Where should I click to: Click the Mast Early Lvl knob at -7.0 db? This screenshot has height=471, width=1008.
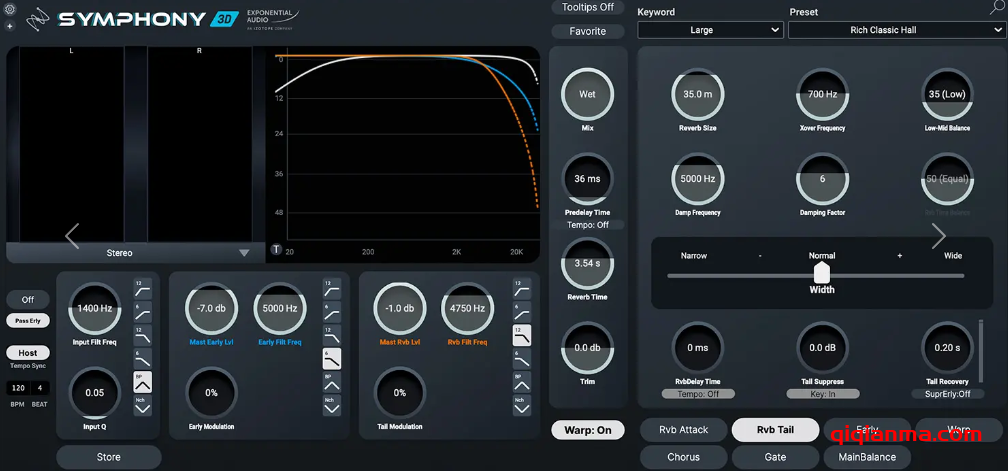(212, 308)
